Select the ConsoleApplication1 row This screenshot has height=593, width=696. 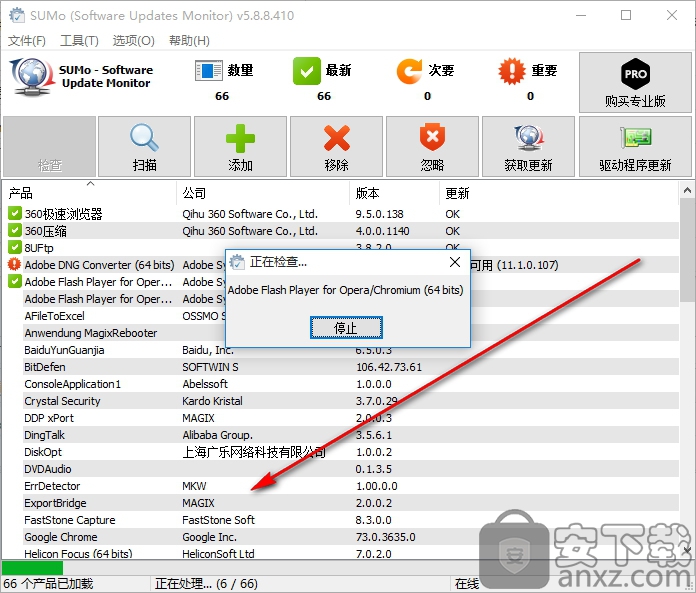pos(340,384)
